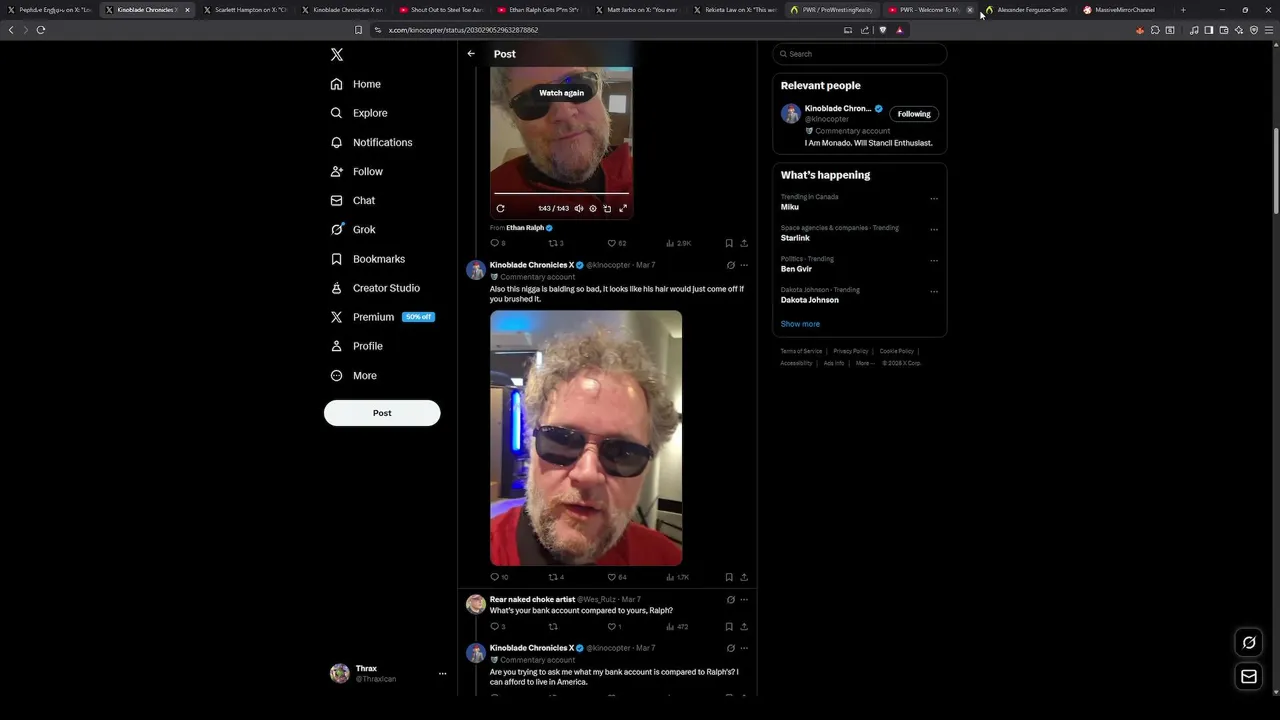This screenshot has height=720, width=1280.
Task: Like the video post with 62 likes
Action: (x=617, y=243)
